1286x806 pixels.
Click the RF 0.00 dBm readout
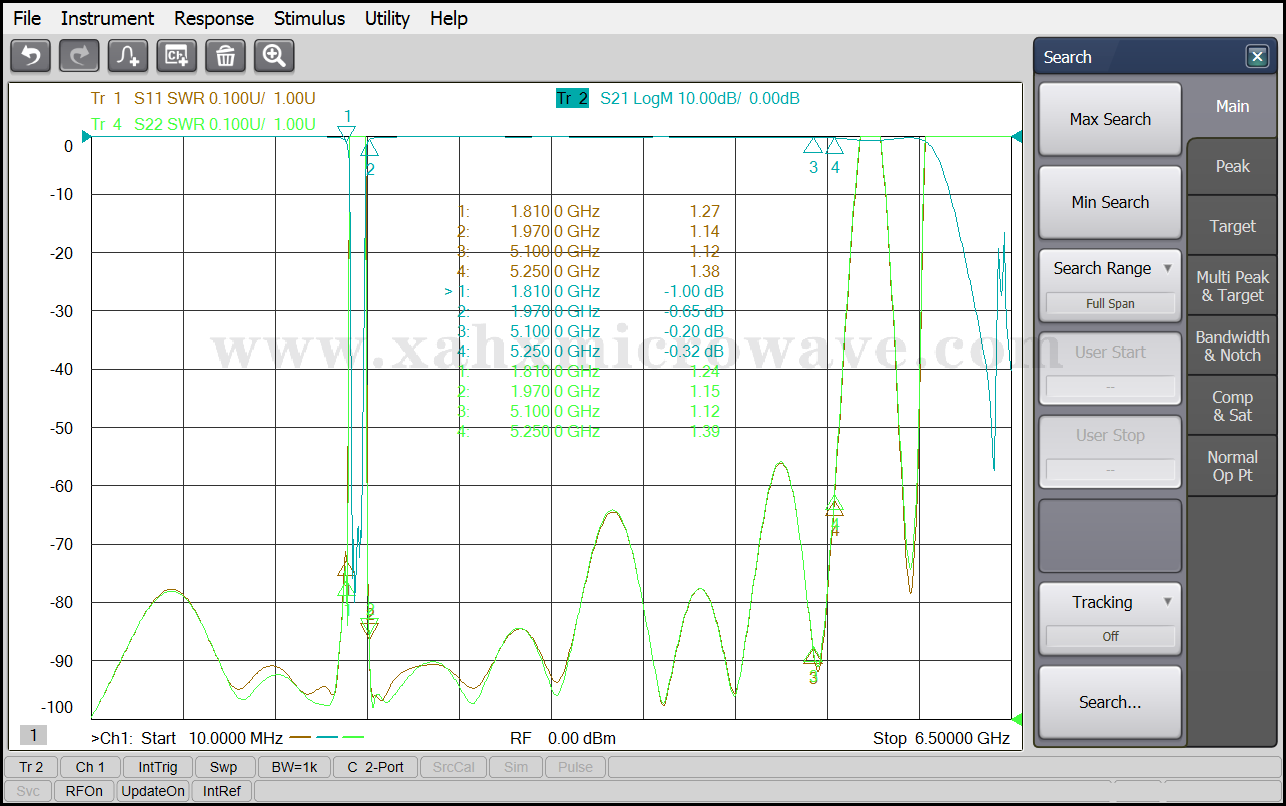[x=563, y=739]
